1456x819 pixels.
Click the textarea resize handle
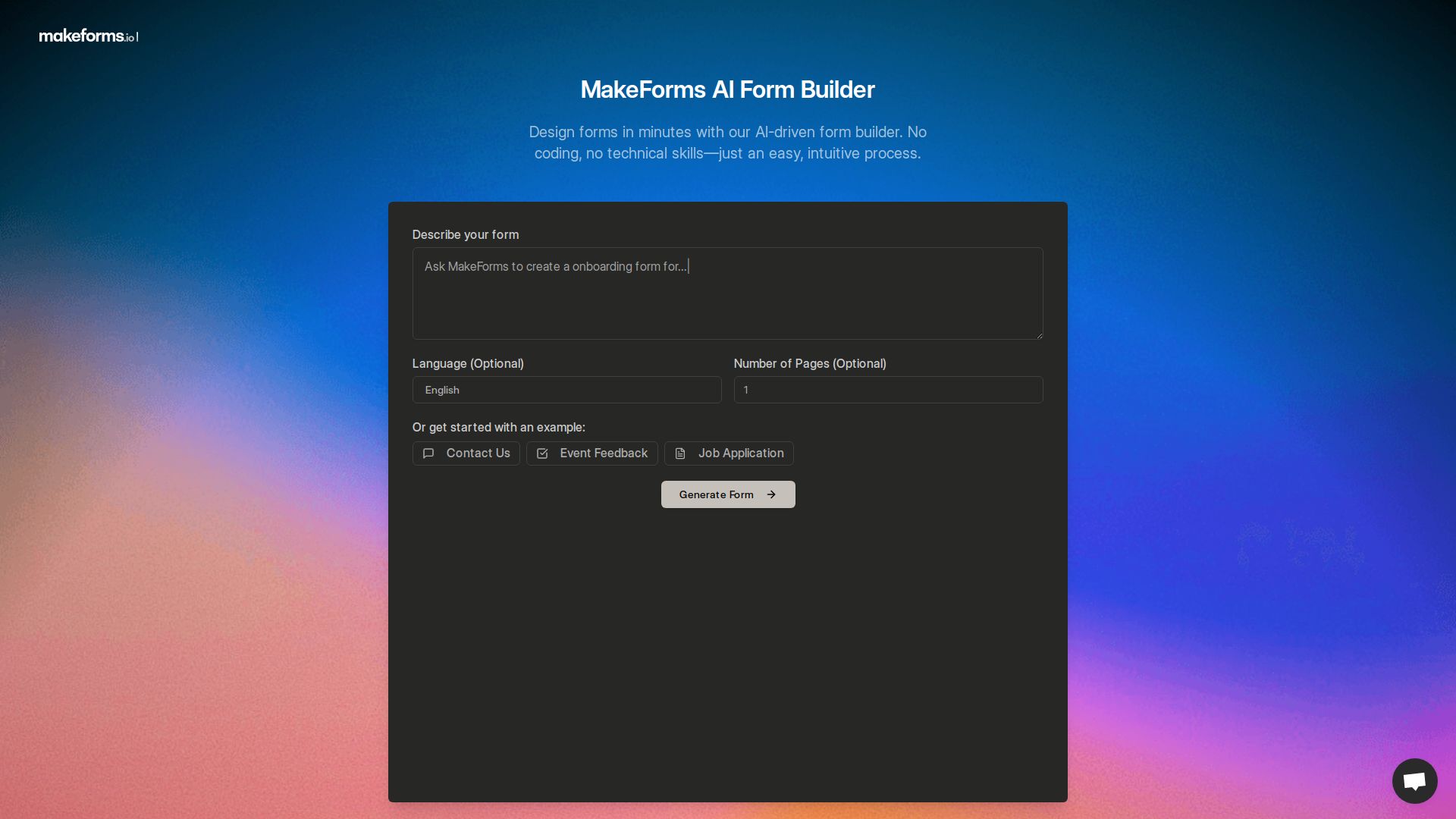(x=1039, y=336)
